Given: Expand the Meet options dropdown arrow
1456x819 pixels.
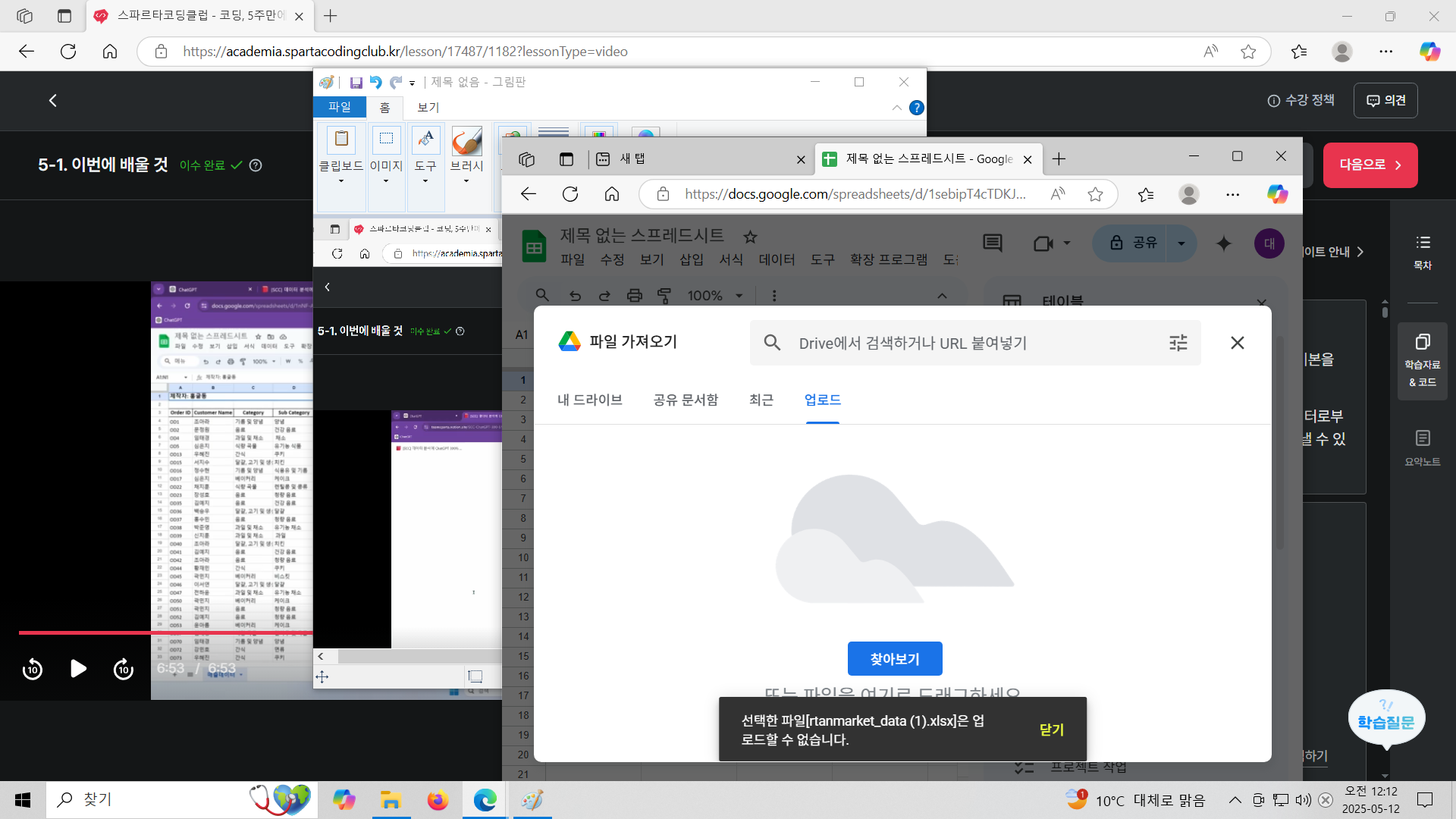Looking at the screenshot, I should coord(1067,243).
